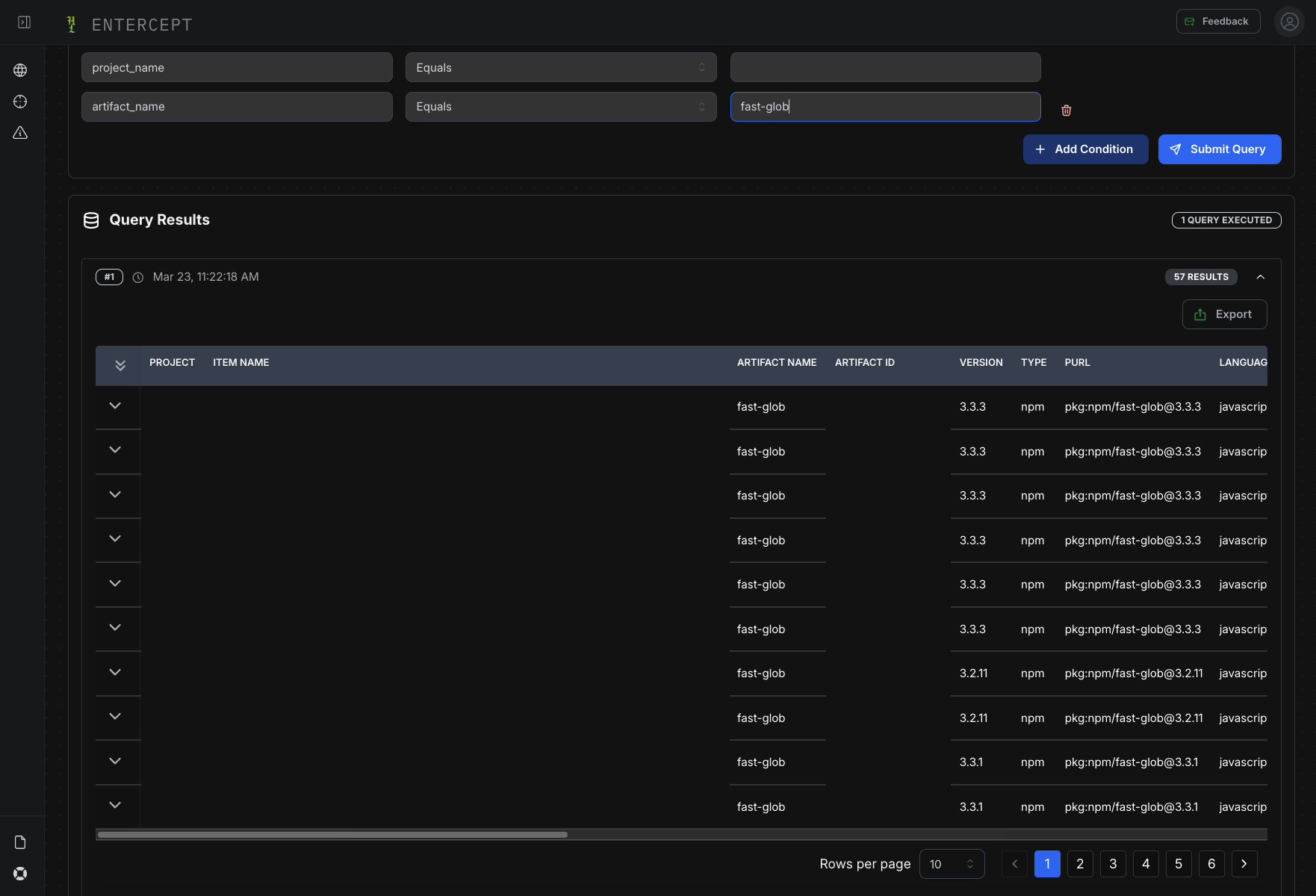This screenshot has width=1316, height=896.
Task: Click the Entercept logo
Action: 128,25
